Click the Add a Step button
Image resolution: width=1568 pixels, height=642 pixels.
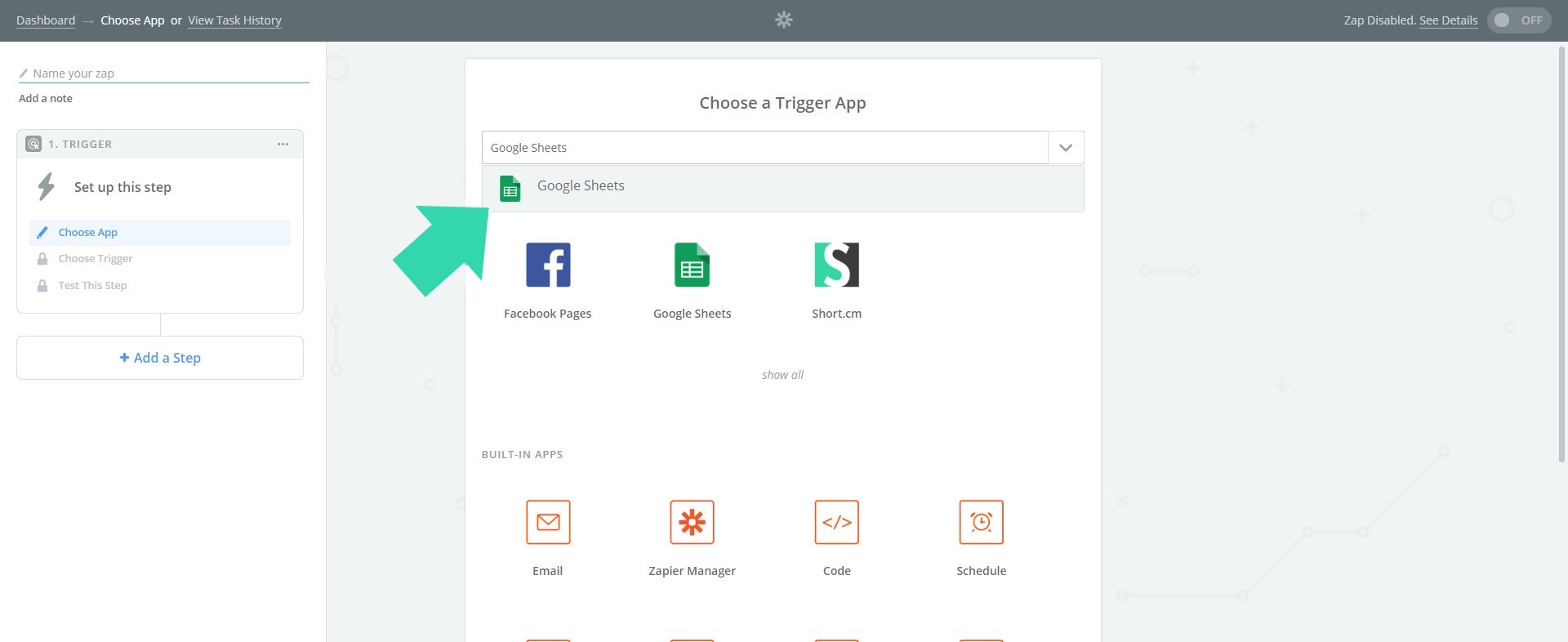160,358
